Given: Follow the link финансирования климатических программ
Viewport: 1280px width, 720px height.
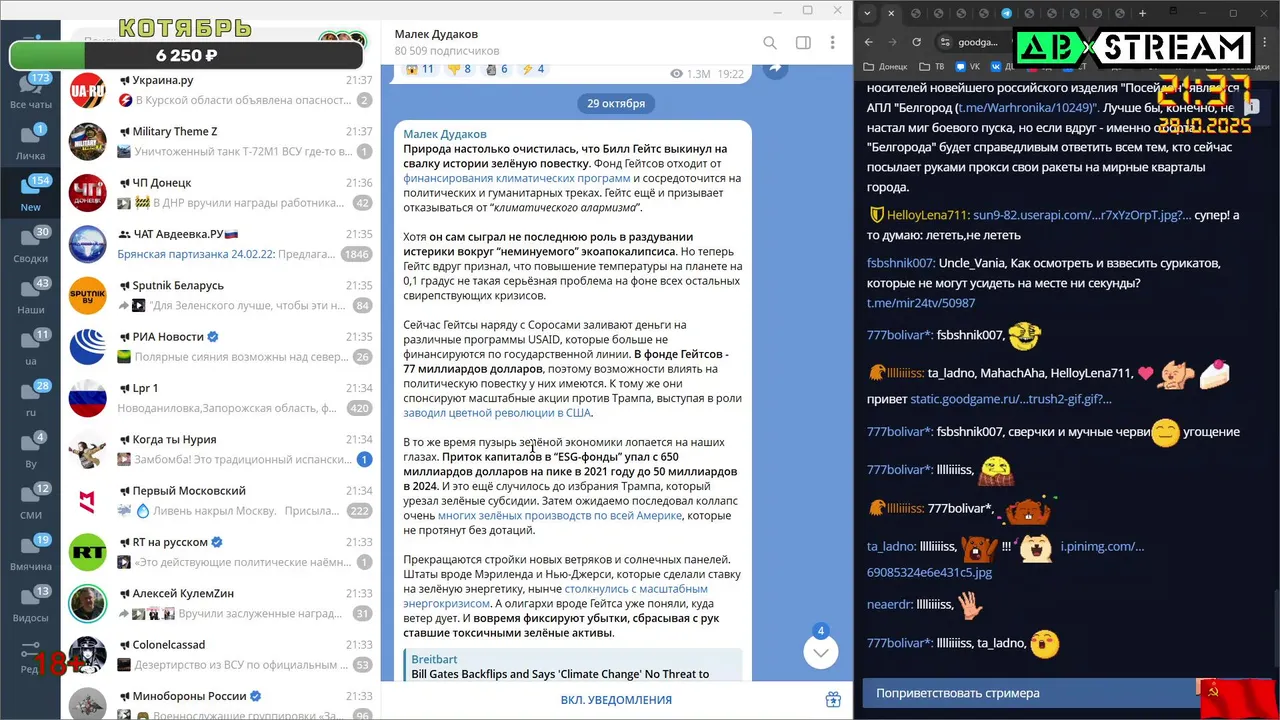Looking at the screenshot, I should (516, 178).
